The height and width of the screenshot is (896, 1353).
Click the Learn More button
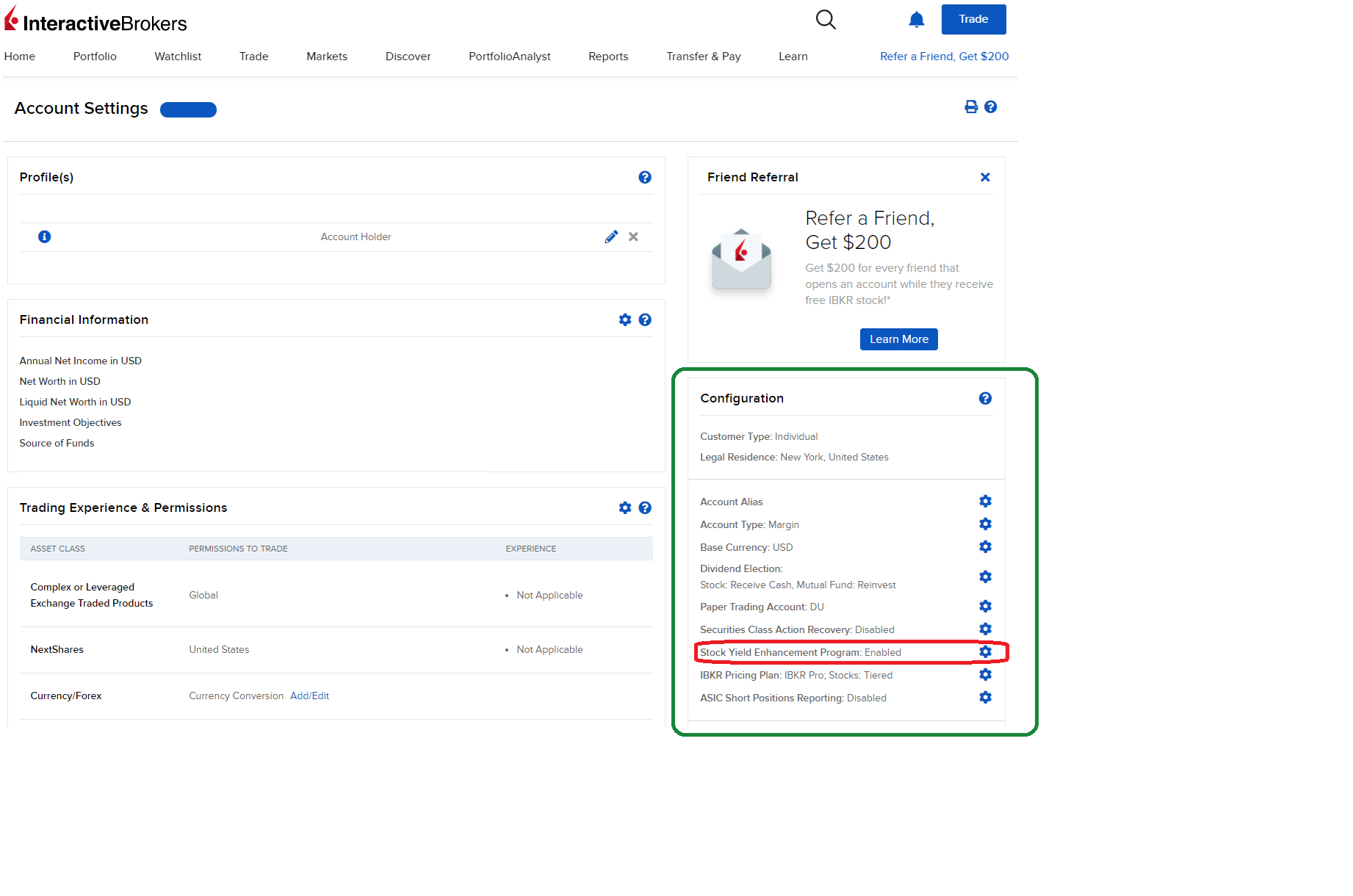click(x=899, y=339)
